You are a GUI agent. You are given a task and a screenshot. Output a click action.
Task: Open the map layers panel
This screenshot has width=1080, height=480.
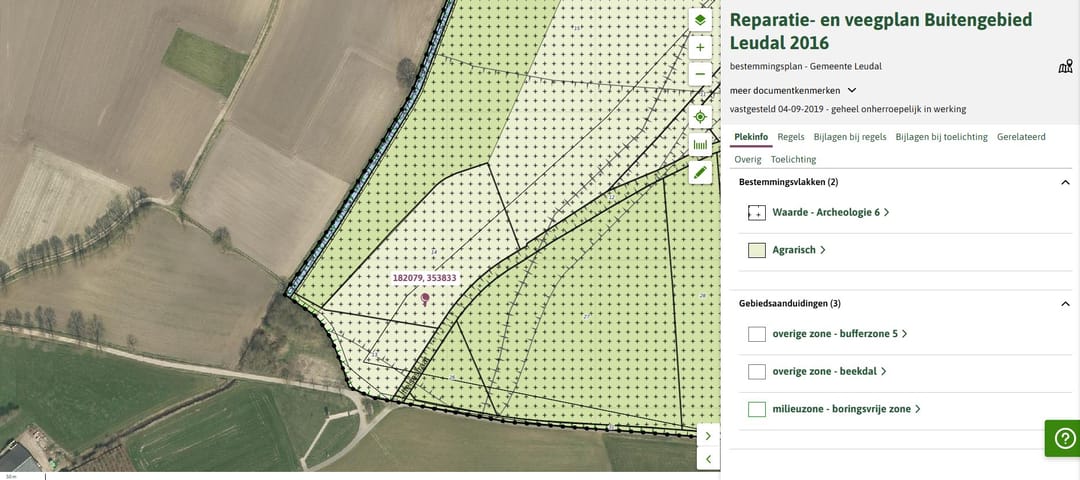pos(700,20)
